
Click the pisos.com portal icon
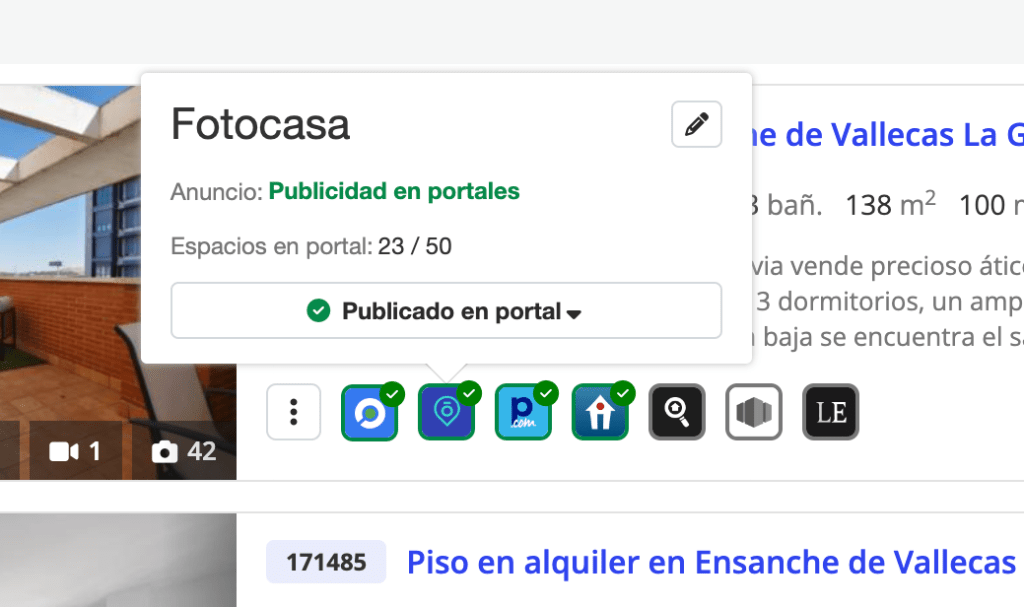pos(523,412)
